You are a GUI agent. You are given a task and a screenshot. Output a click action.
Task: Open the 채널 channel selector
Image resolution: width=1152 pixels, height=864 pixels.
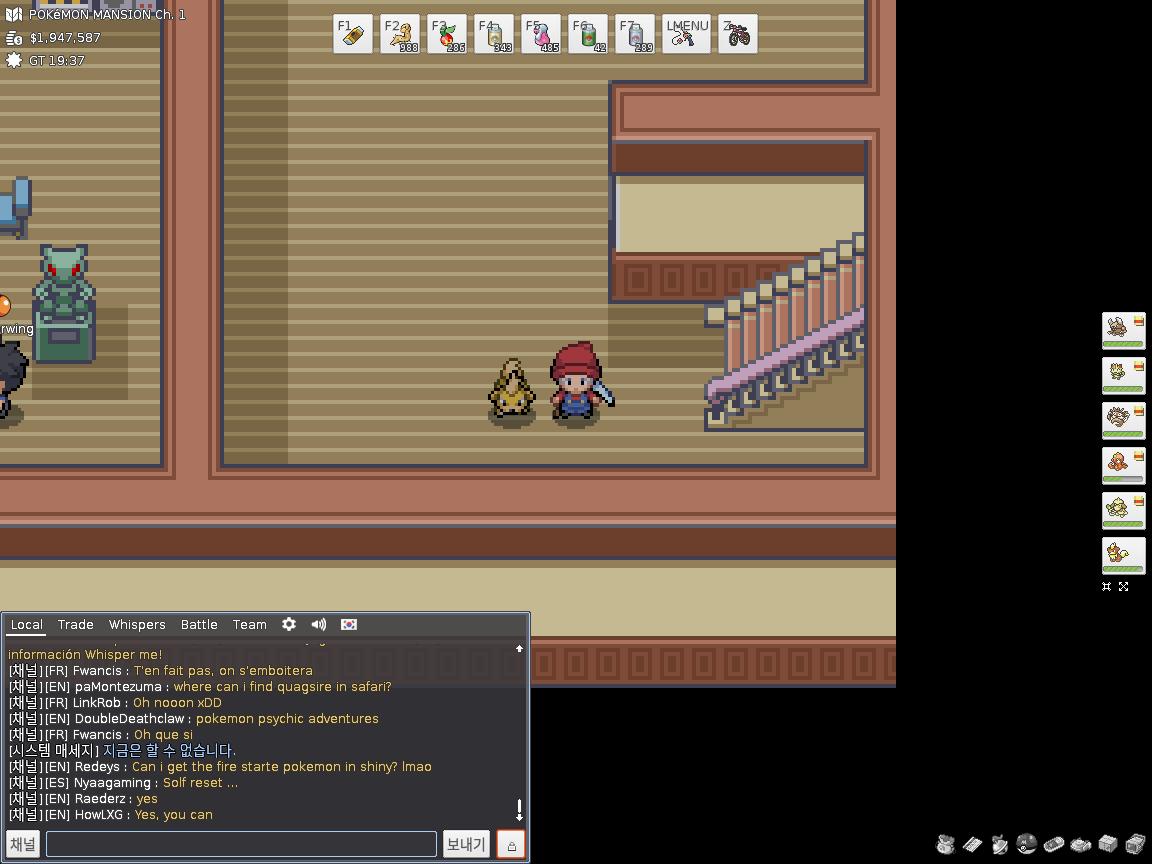point(23,845)
